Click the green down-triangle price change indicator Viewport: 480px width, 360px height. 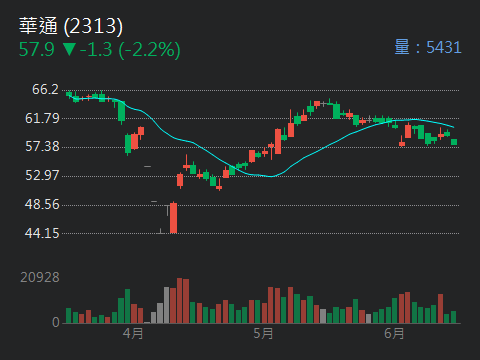coord(69,49)
